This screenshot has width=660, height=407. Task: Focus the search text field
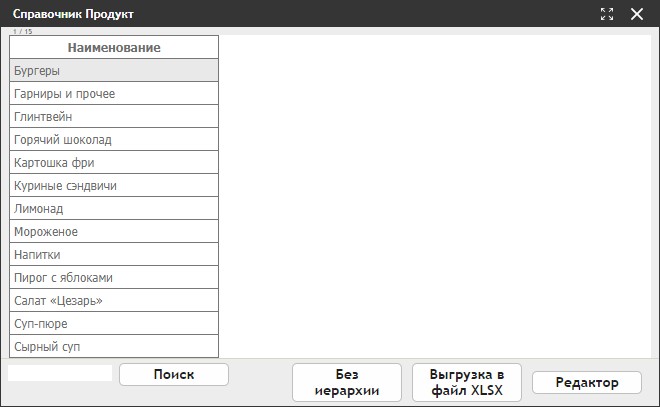pyautogui.click(x=60, y=373)
